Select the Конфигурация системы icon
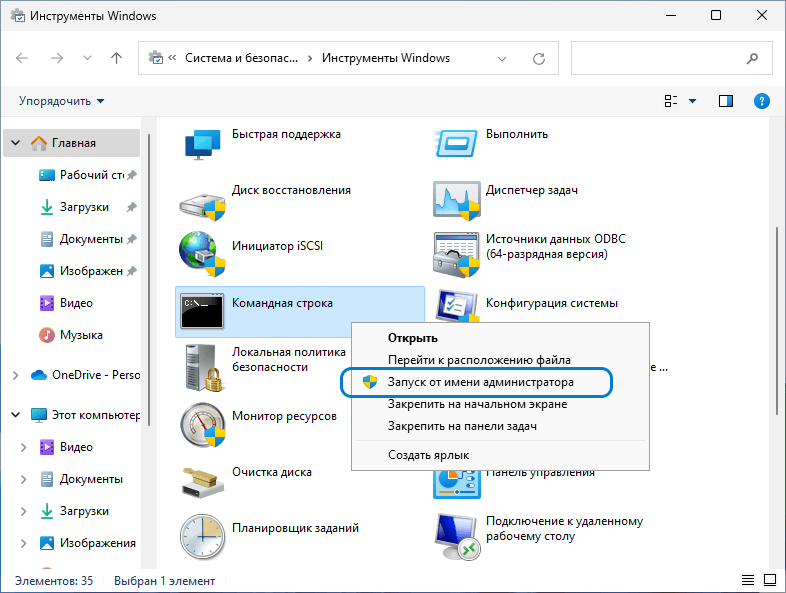 (x=456, y=305)
